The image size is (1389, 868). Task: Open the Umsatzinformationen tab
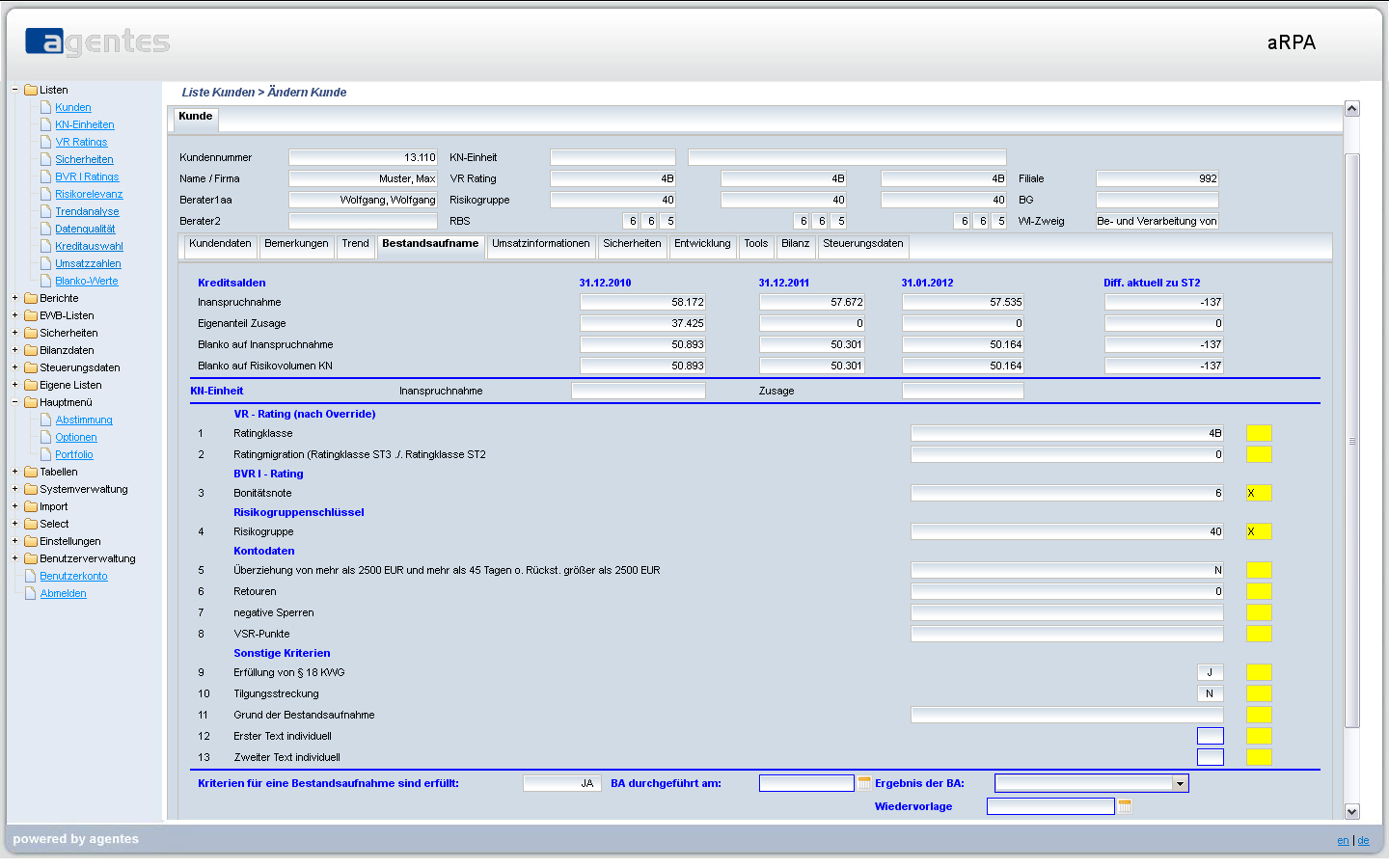coord(540,245)
